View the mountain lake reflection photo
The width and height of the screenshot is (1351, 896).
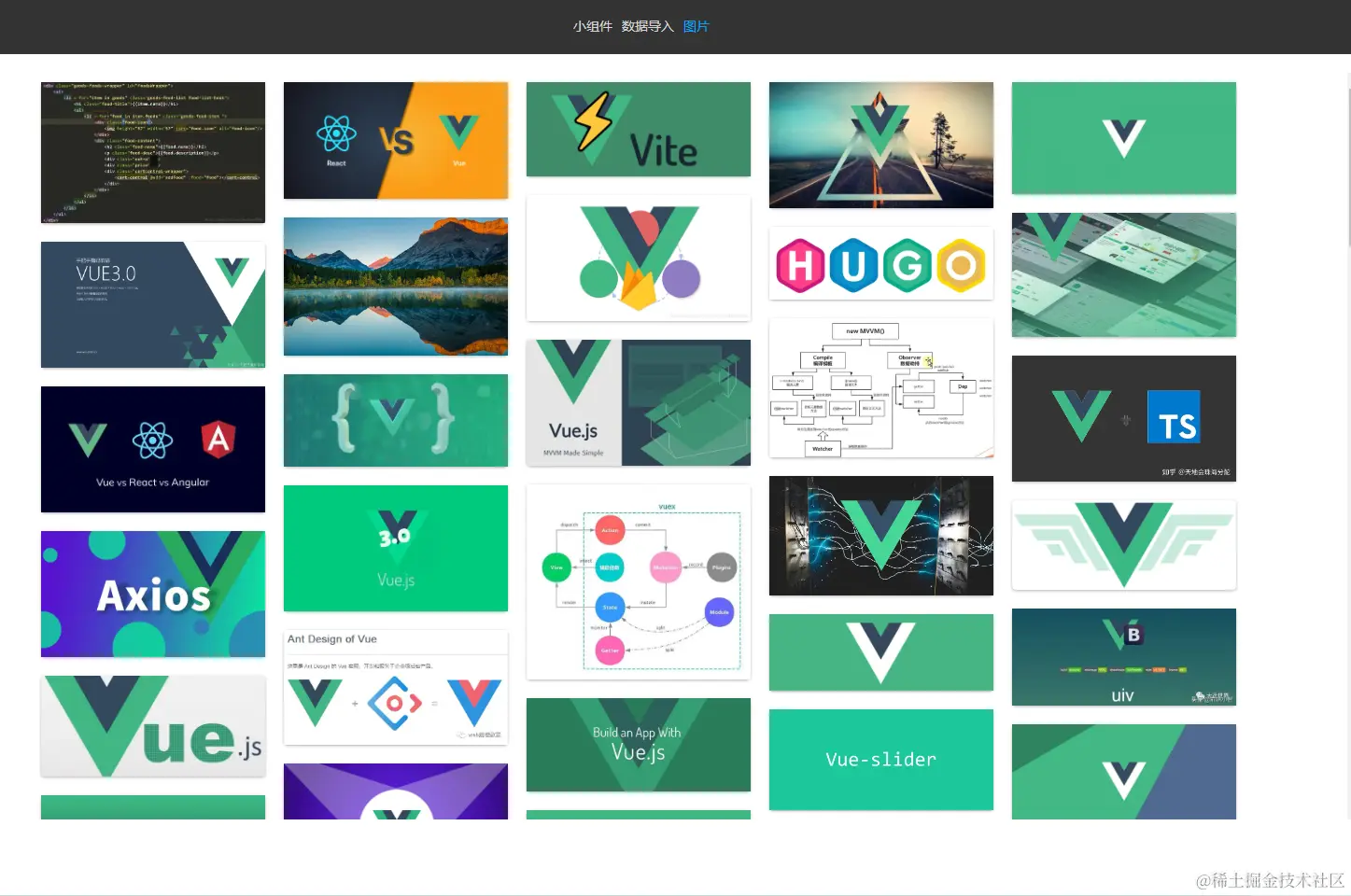pyautogui.click(x=396, y=287)
